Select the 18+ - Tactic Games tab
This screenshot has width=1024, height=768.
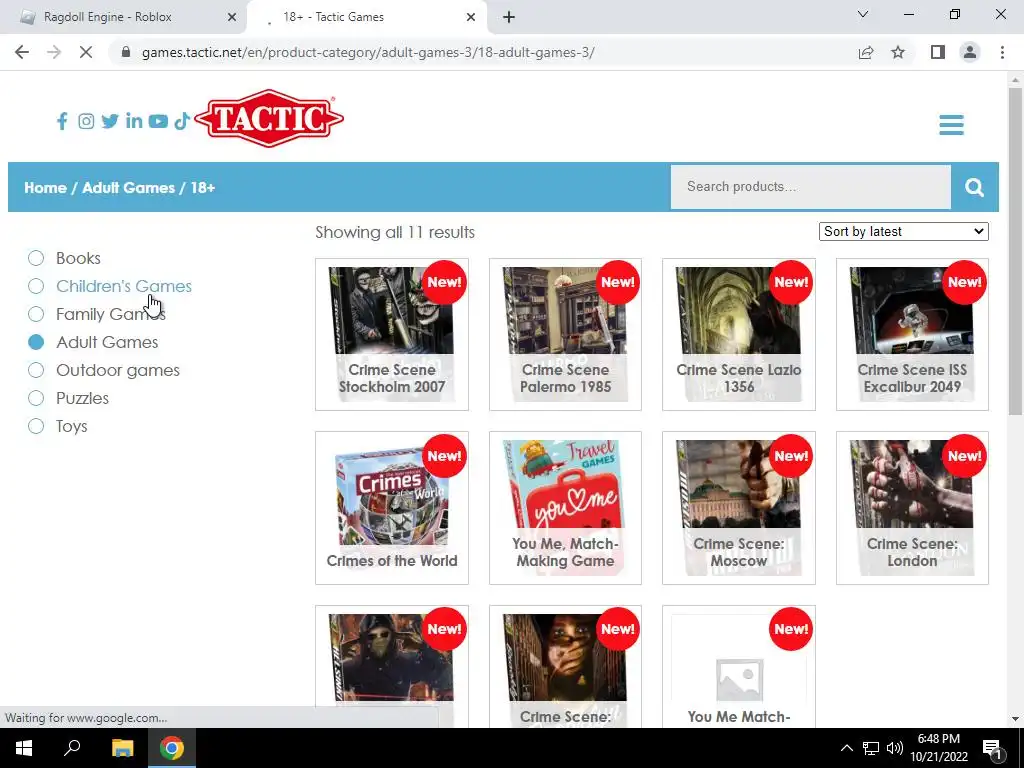366,18
